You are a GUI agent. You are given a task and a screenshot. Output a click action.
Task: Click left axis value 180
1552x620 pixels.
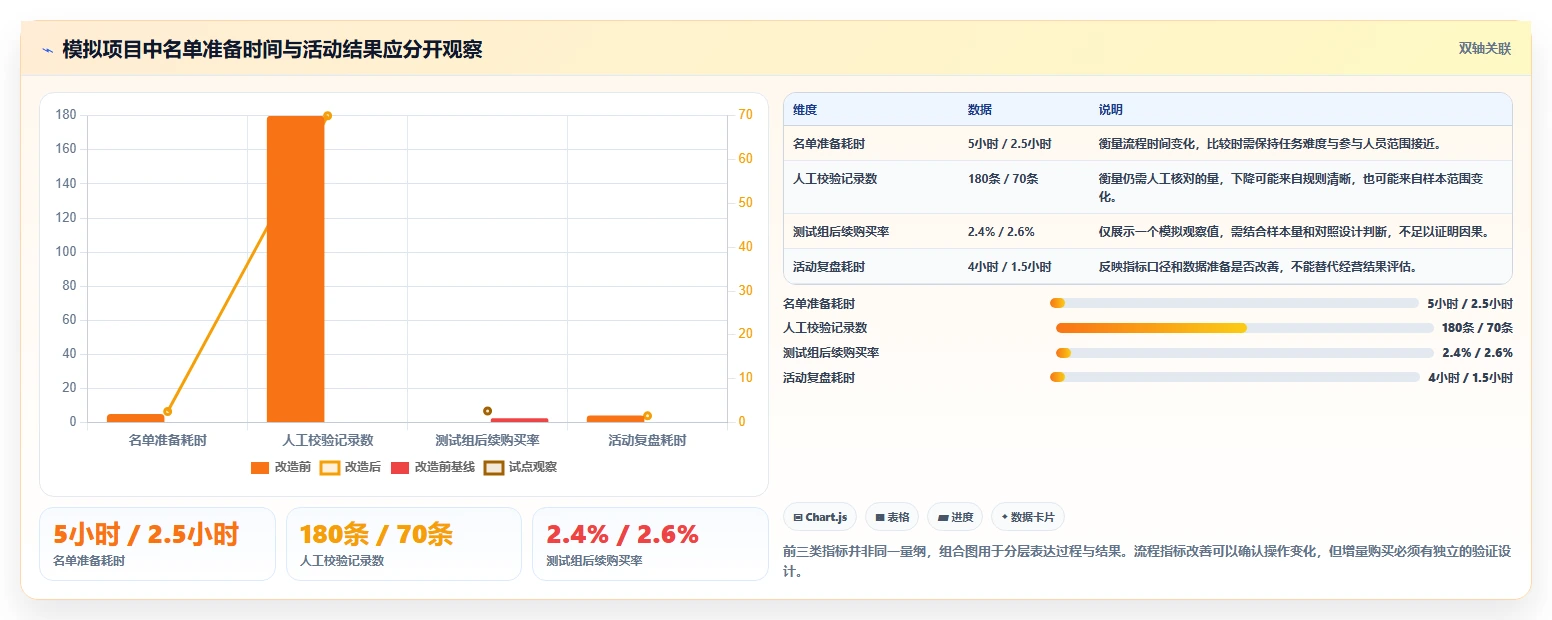point(66,114)
